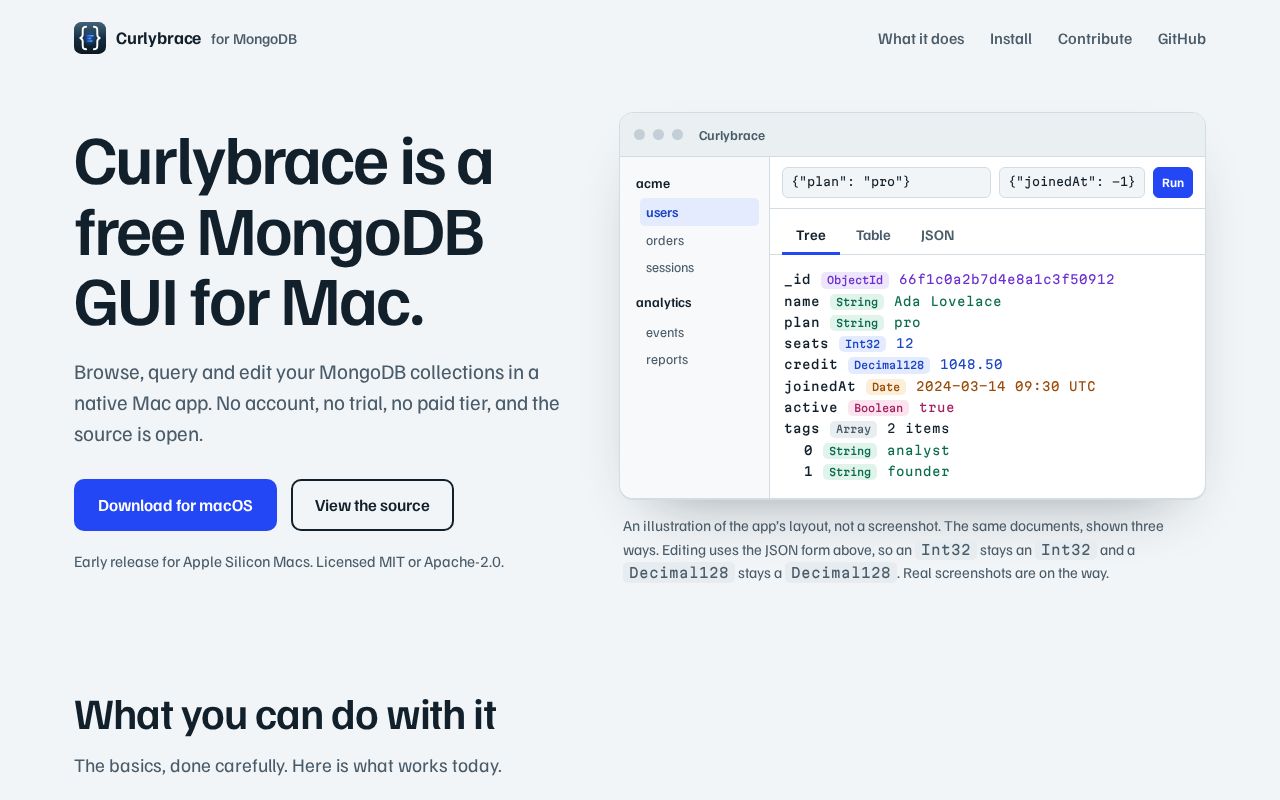Image resolution: width=1280 pixels, height=800 pixels.
Task: Run the query with Run button
Action: [1173, 183]
